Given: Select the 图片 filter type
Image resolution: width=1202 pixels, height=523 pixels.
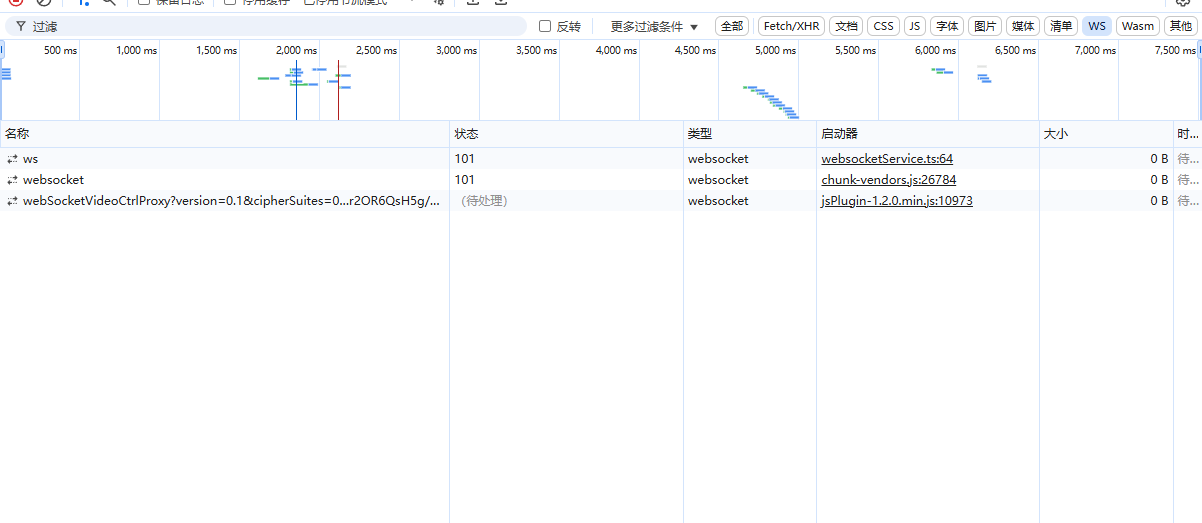Looking at the screenshot, I should 985,26.
